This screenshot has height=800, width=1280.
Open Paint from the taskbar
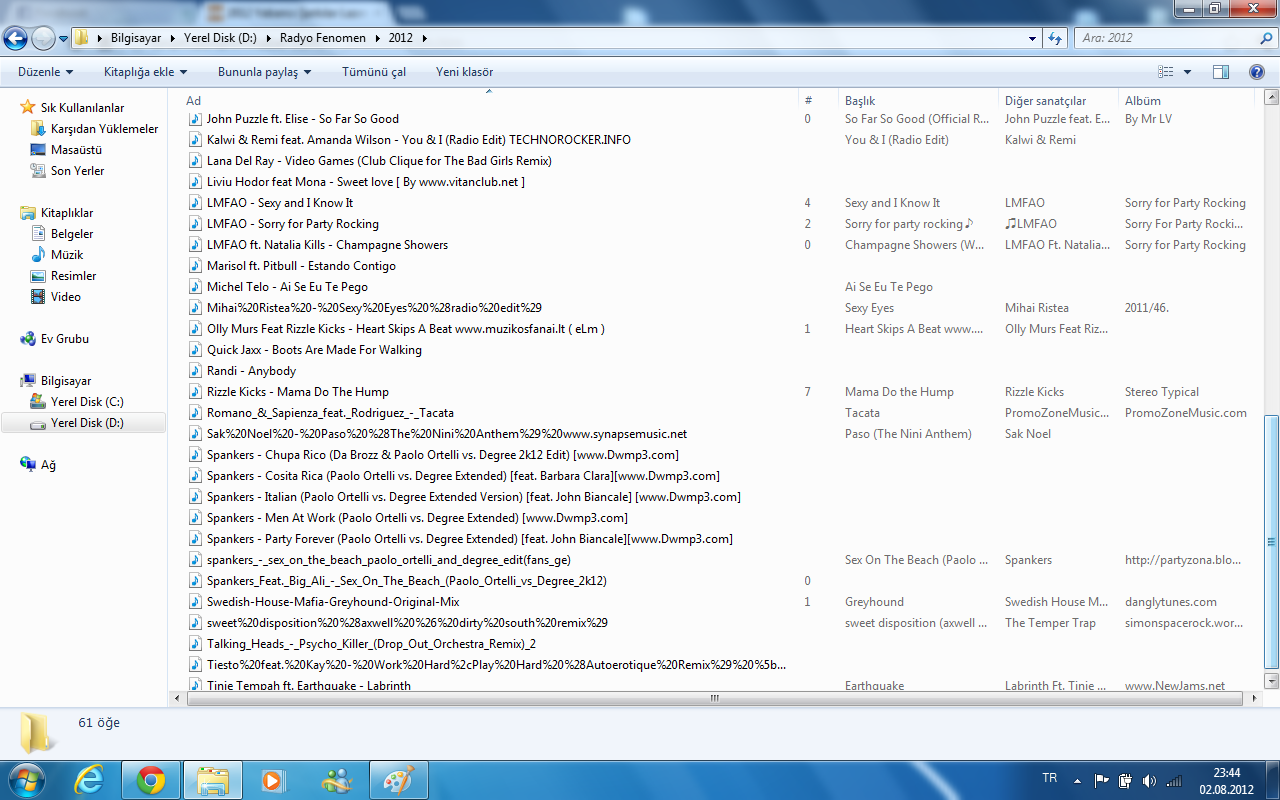coord(398,780)
